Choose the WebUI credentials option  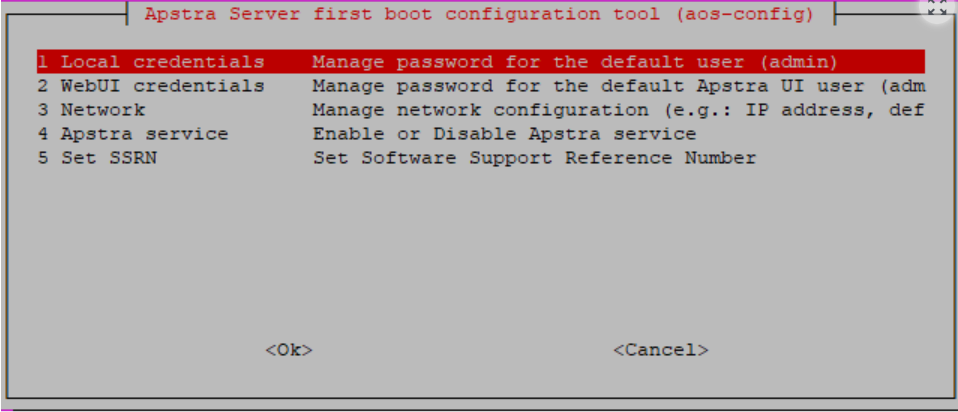click(x=162, y=86)
